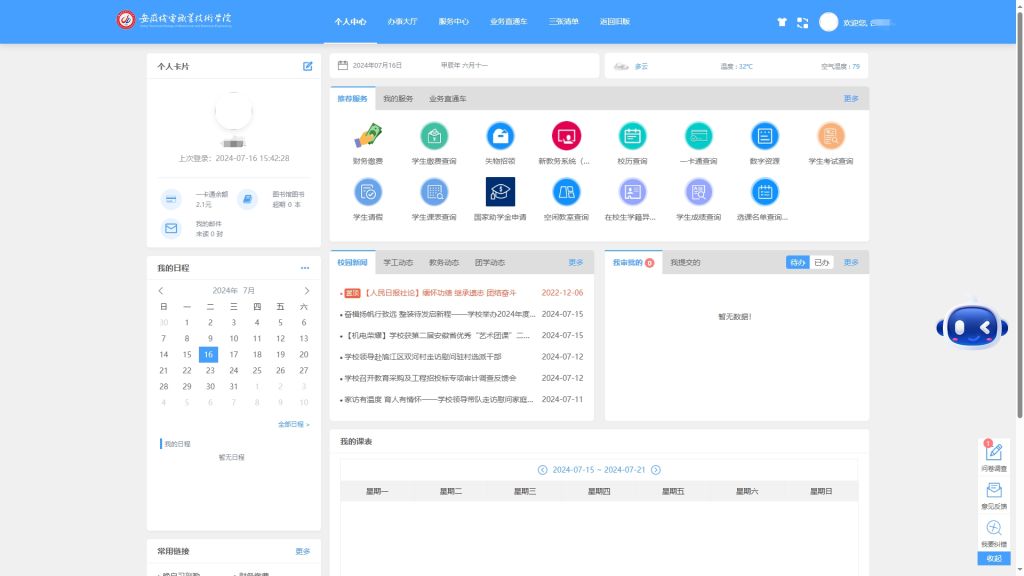Open the 数字资源 icon
Image resolution: width=1024 pixels, height=576 pixels.
[x=765, y=136]
